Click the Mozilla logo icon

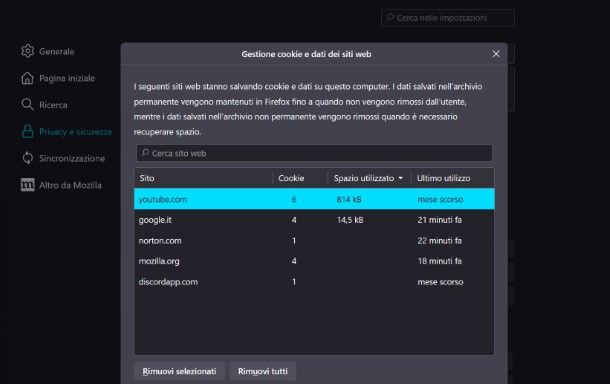(x=27, y=185)
